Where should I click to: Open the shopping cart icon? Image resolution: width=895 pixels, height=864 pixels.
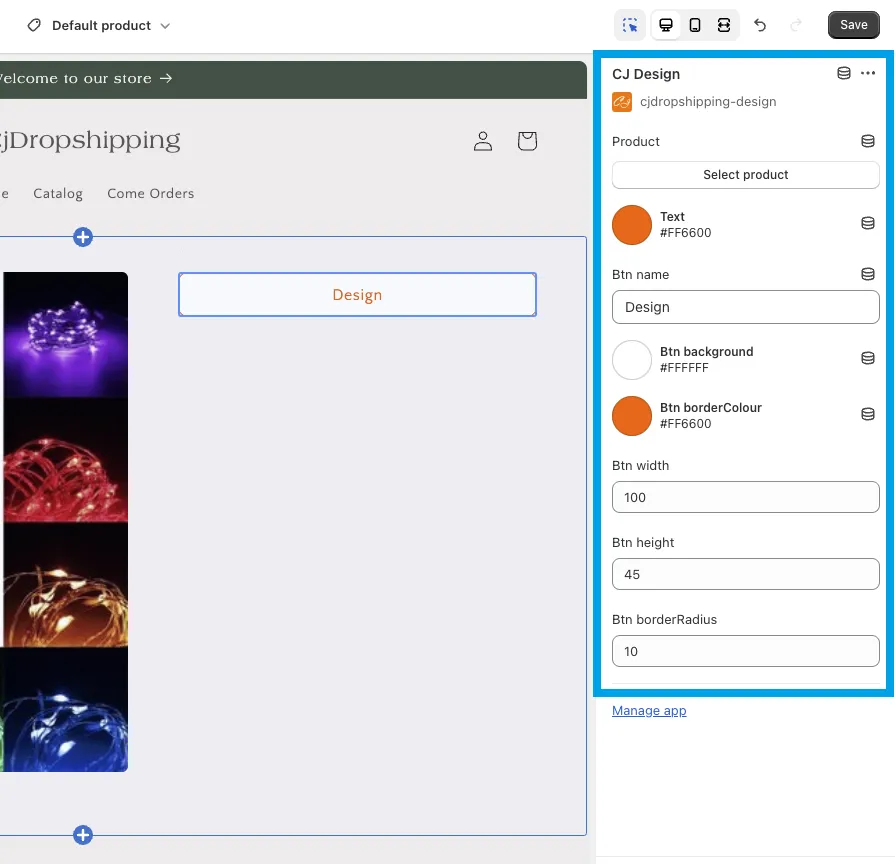click(527, 141)
